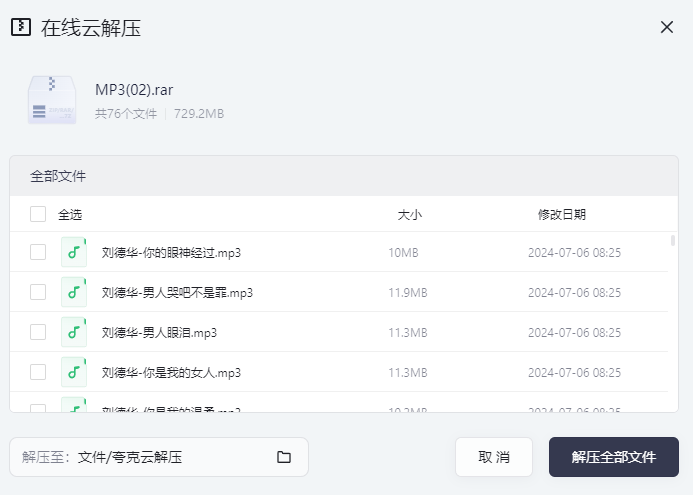Click the 解压全部文件 button
The image size is (693, 495).
coord(614,457)
